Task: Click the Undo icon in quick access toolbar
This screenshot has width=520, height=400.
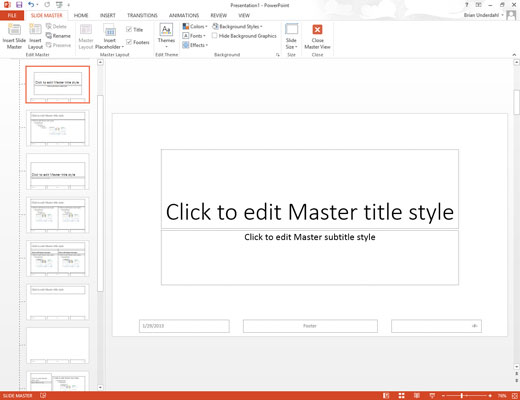Action: 31,5
